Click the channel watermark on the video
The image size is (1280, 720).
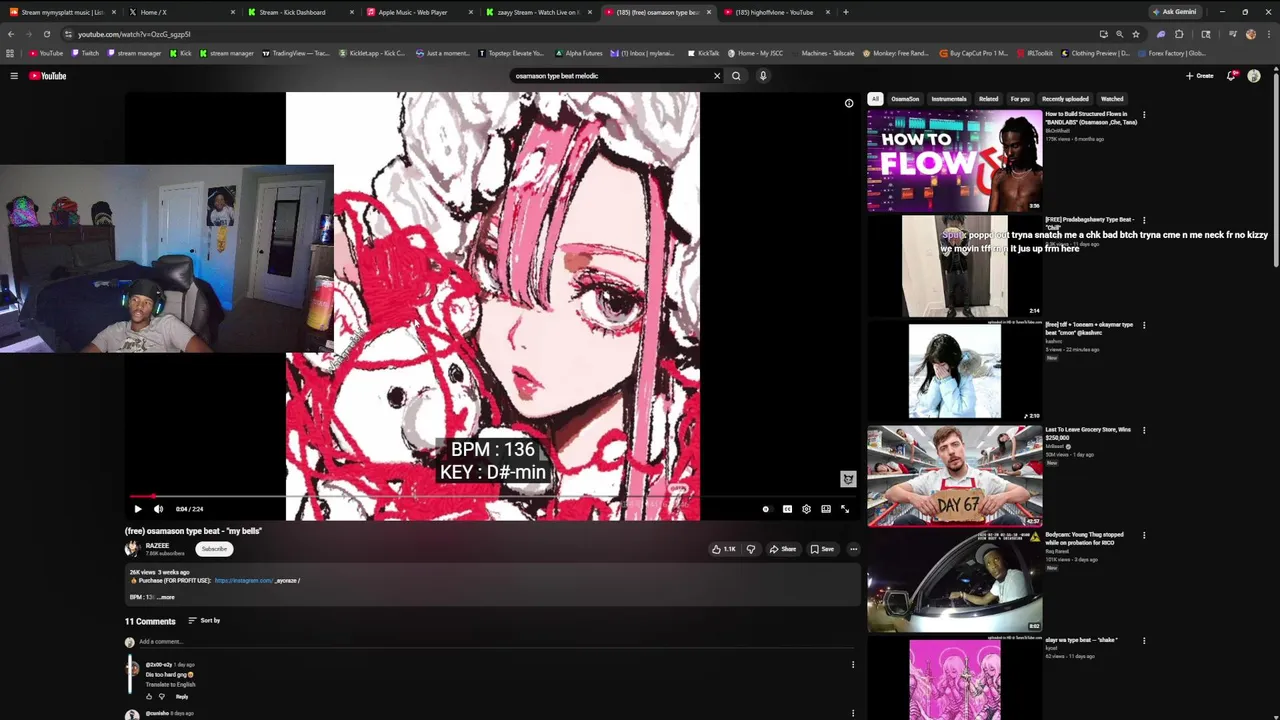[x=848, y=479]
